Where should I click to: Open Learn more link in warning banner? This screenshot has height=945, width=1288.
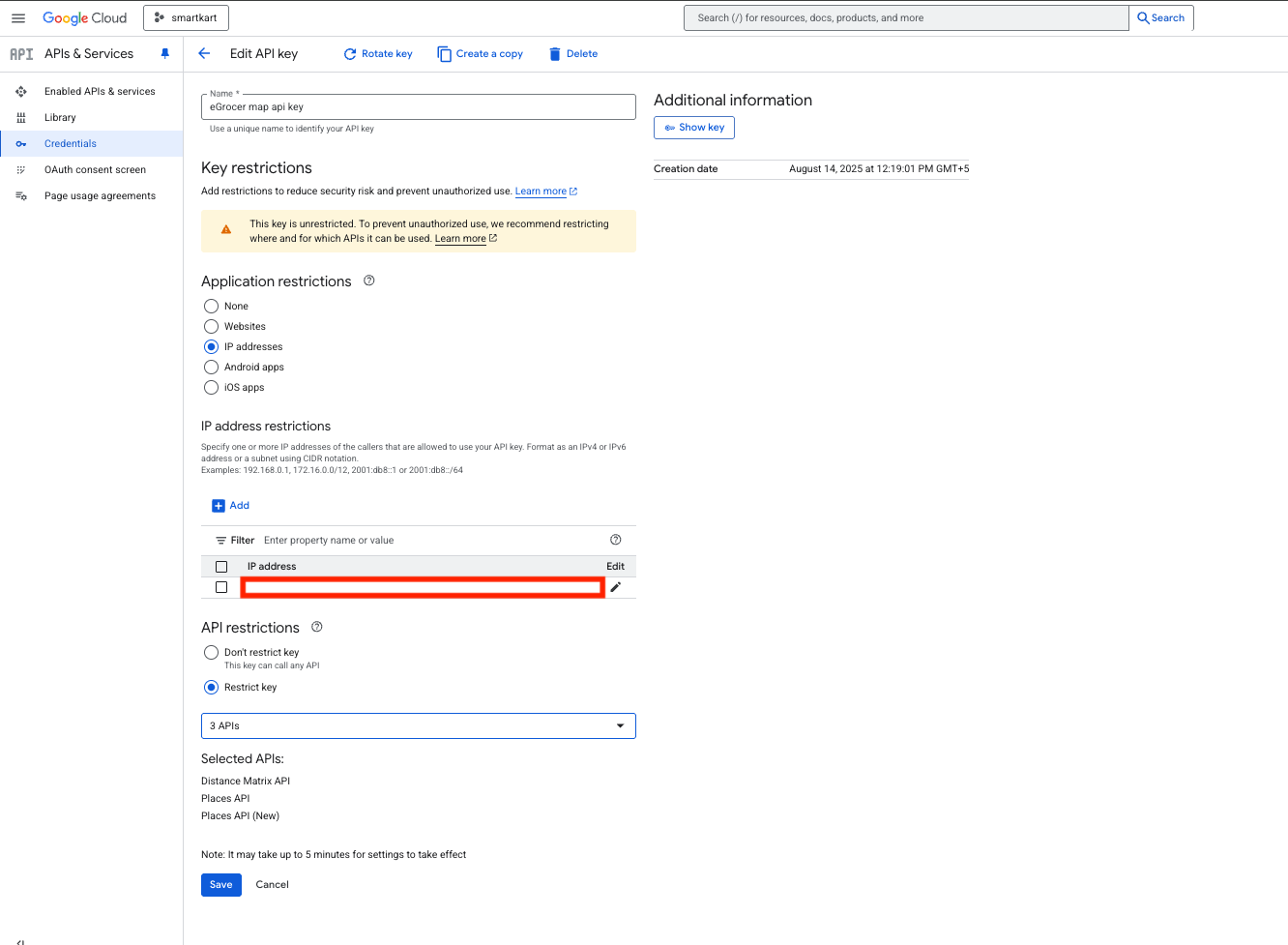point(465,239)
